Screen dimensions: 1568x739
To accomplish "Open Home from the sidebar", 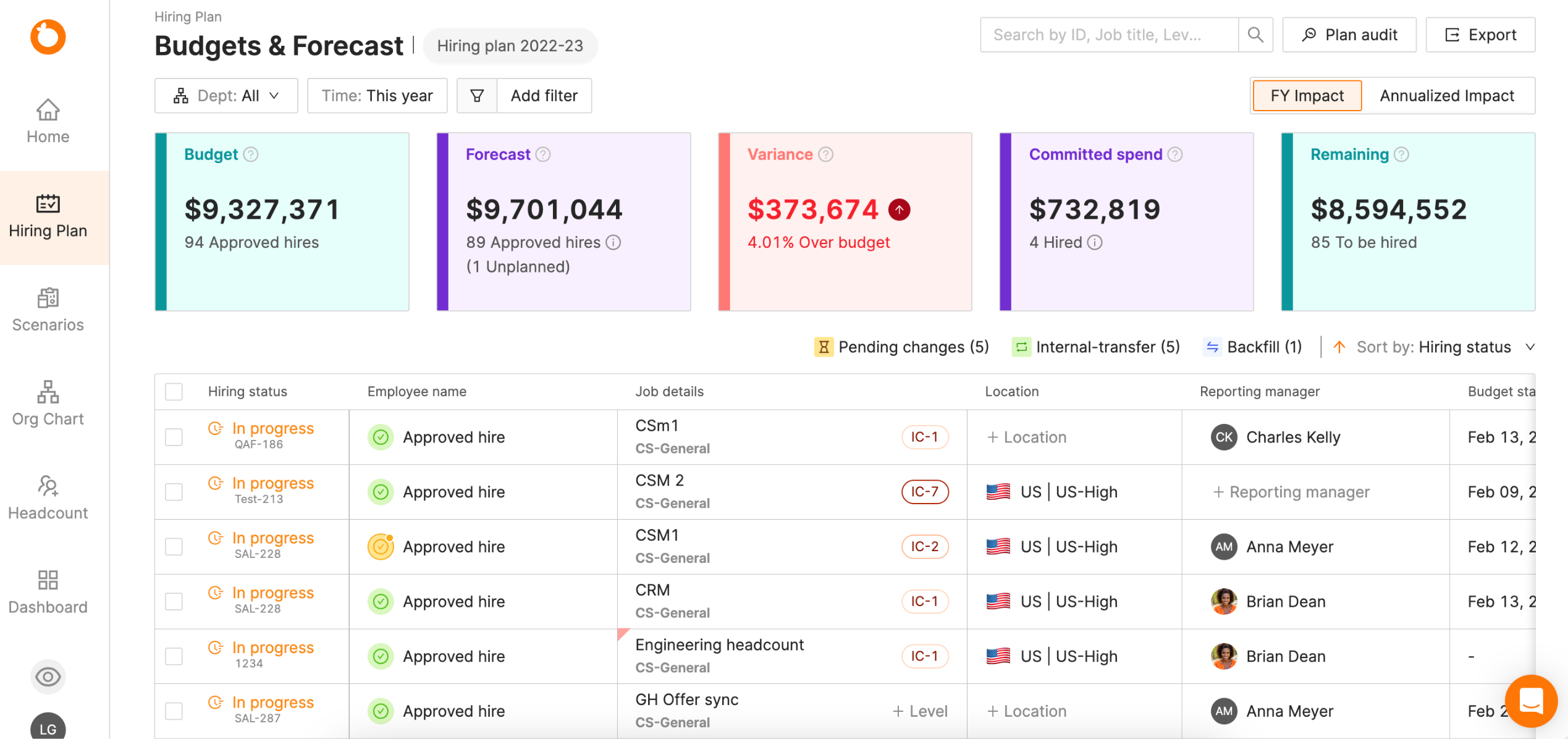I will [x=48, y=121].
